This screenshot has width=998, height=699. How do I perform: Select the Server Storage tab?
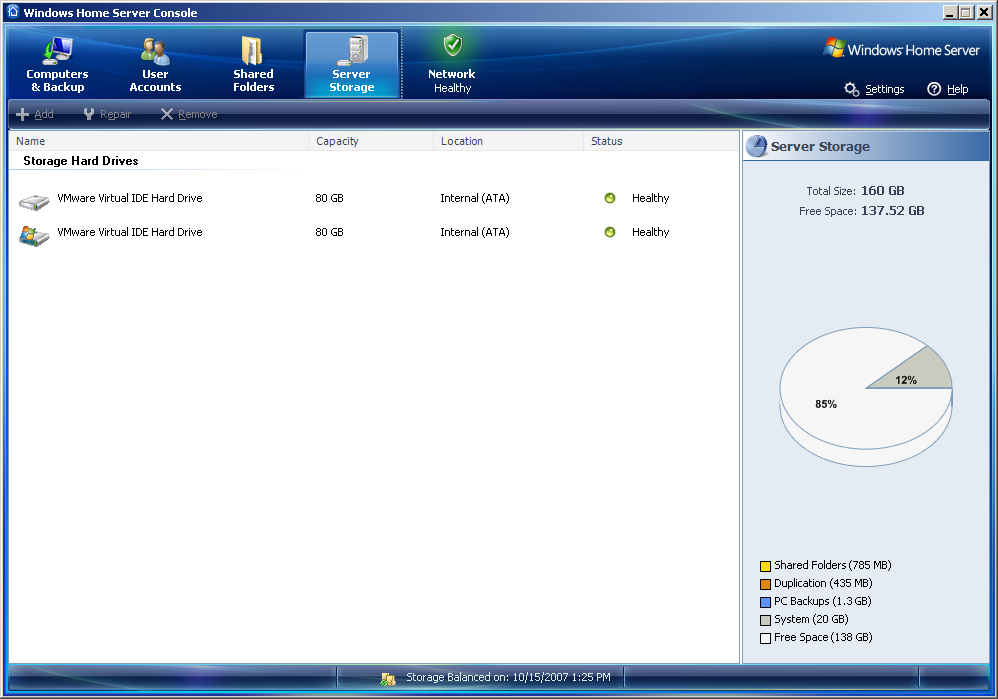352,64
